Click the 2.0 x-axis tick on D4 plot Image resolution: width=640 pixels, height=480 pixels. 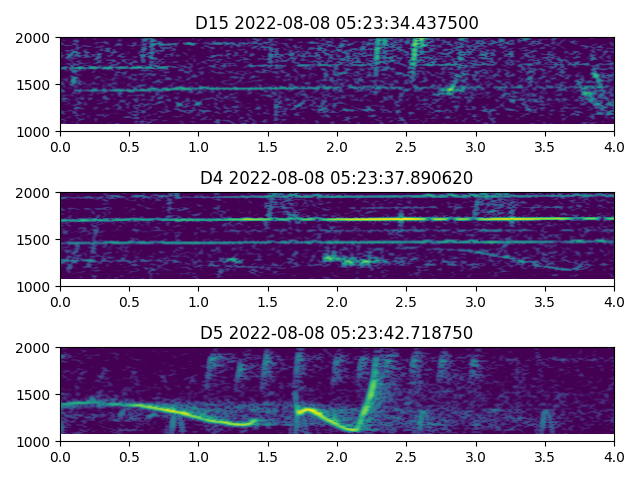[x=337, y=301]
